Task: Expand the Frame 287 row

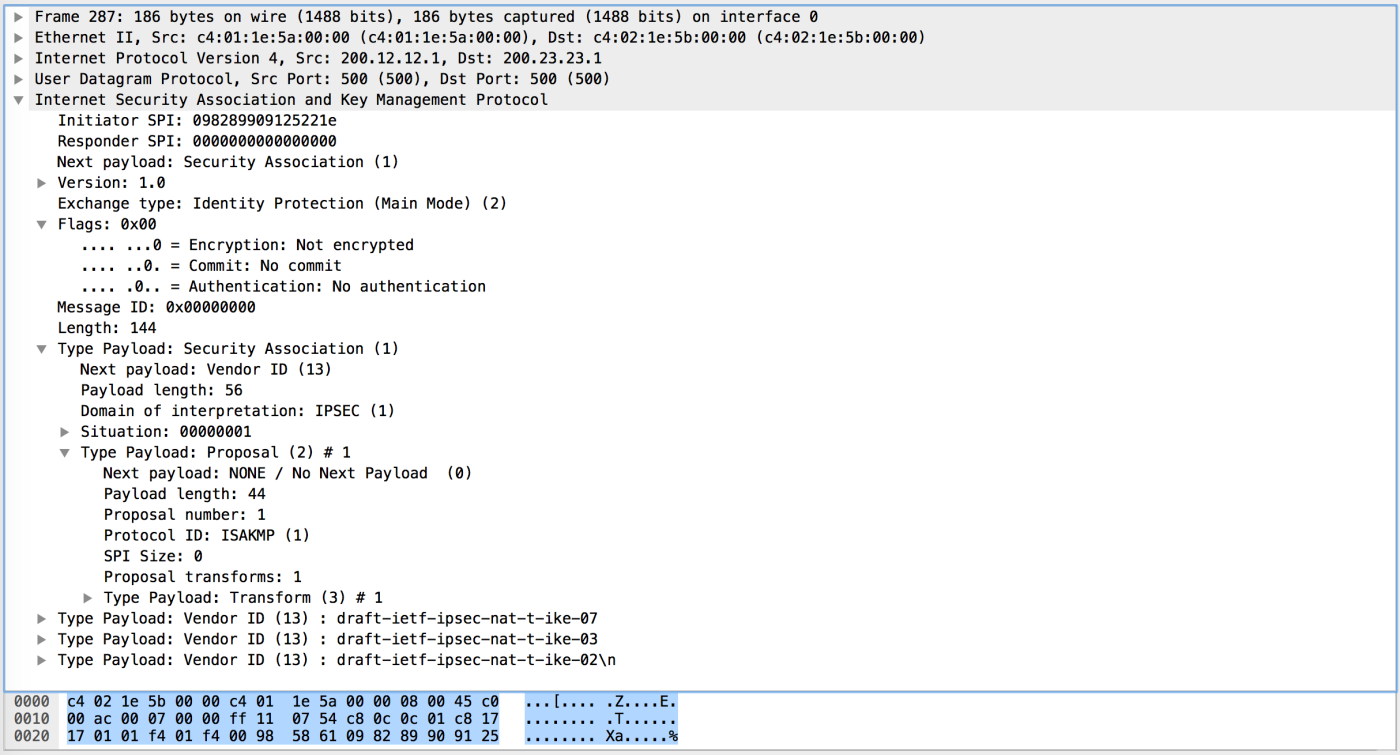Action: tap(18, 17)
